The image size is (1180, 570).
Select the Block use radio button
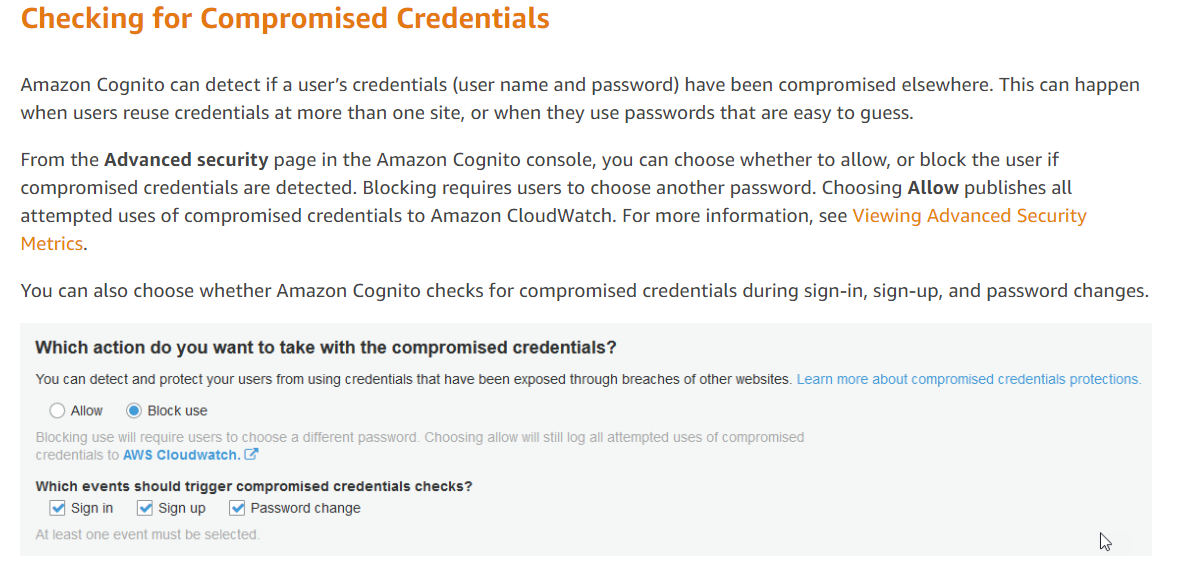coord(134,410)
